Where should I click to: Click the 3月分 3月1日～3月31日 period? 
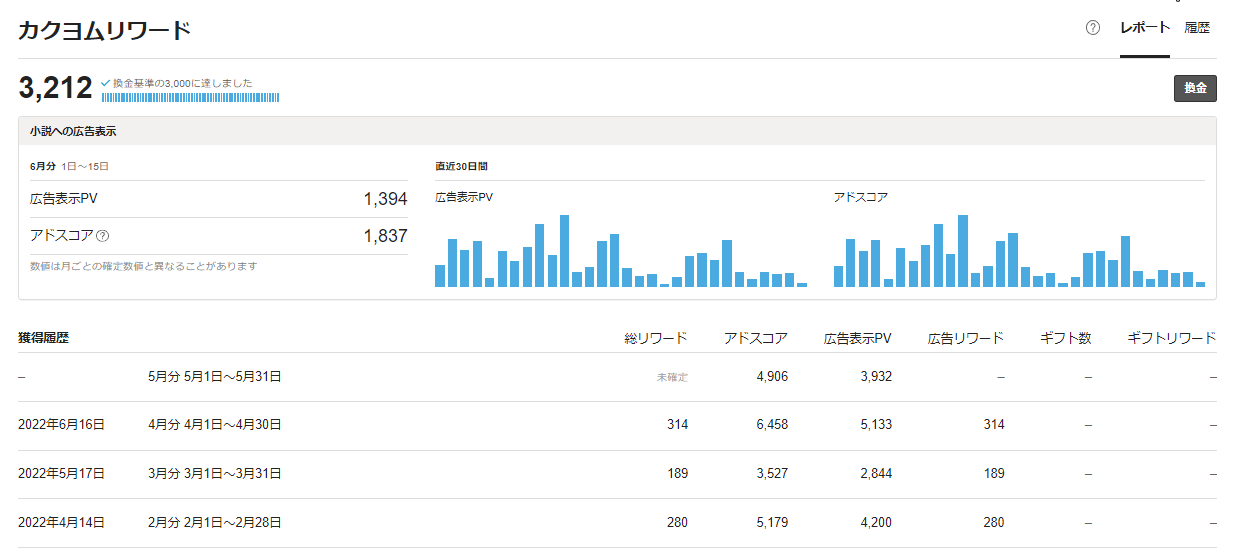point(214,473)
